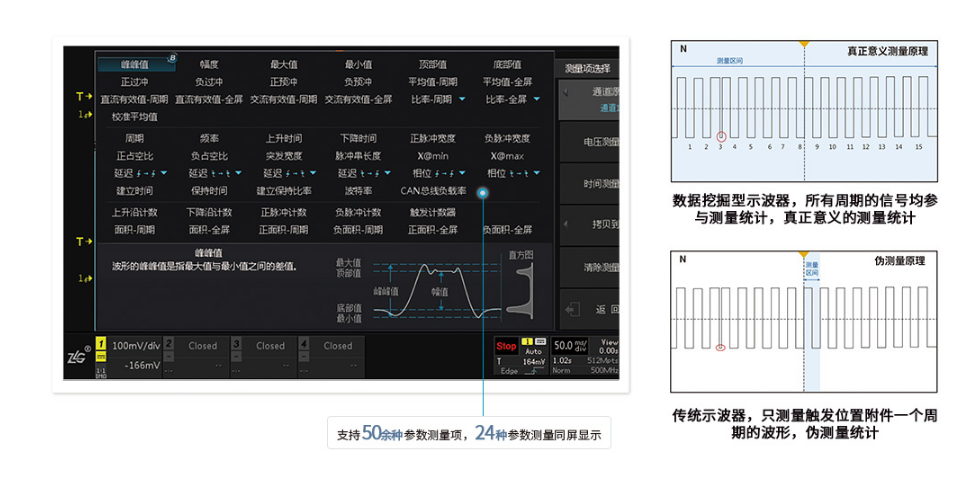The width and height of the screenshot is (973, 496).
Task: Select the 波特率 measurement item
Action: coord(358,191)
